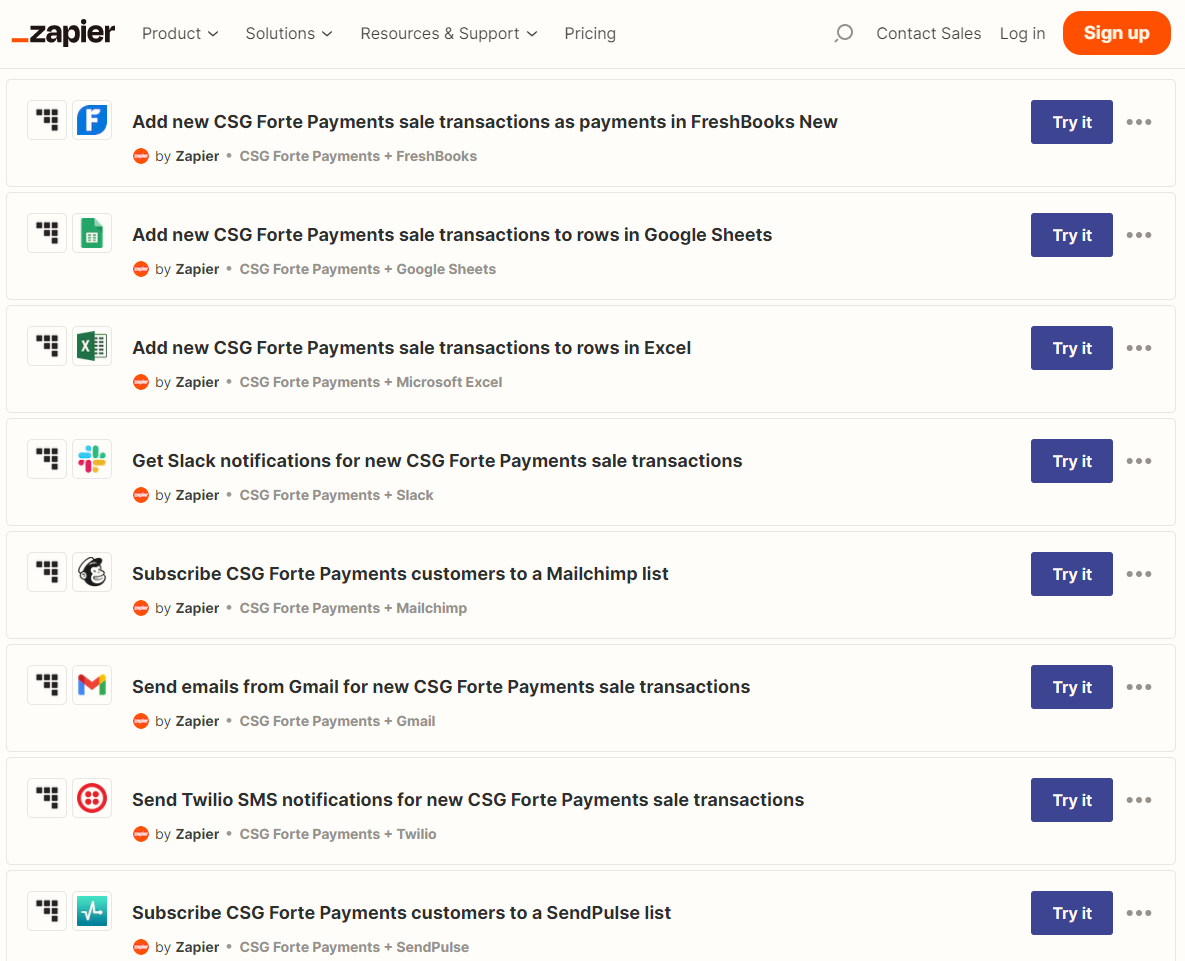Try the Gmail emails zap
1185x961 pixels.
click(x=1072, y=687)
